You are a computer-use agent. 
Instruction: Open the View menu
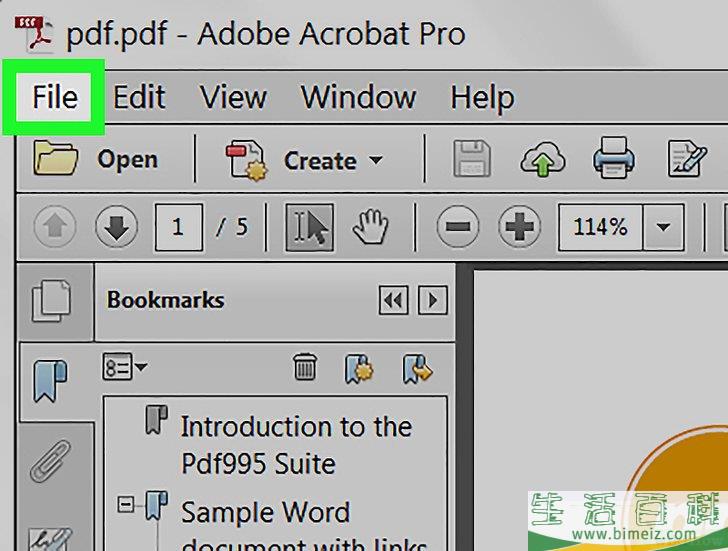point(233,97)
